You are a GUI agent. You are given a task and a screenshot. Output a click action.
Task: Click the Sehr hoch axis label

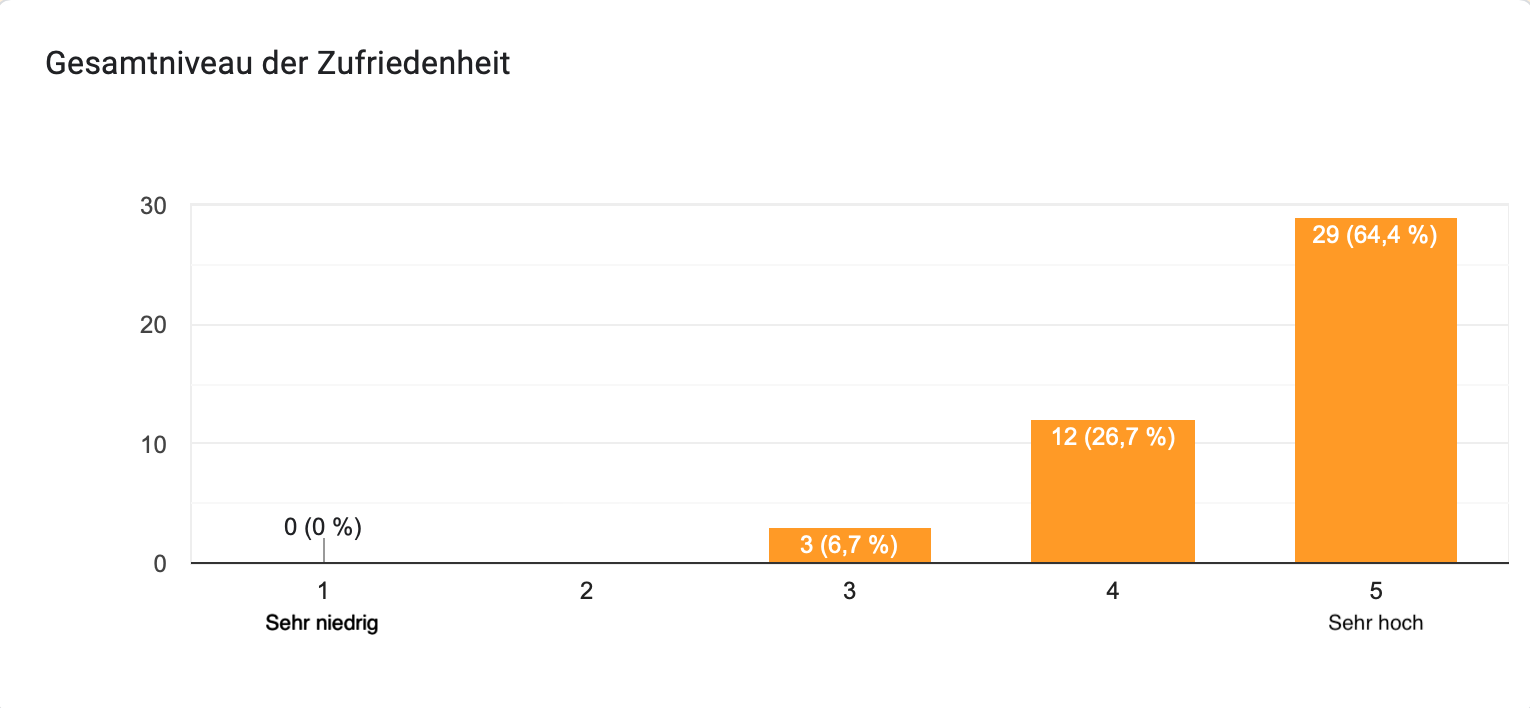click(1375, 623)
